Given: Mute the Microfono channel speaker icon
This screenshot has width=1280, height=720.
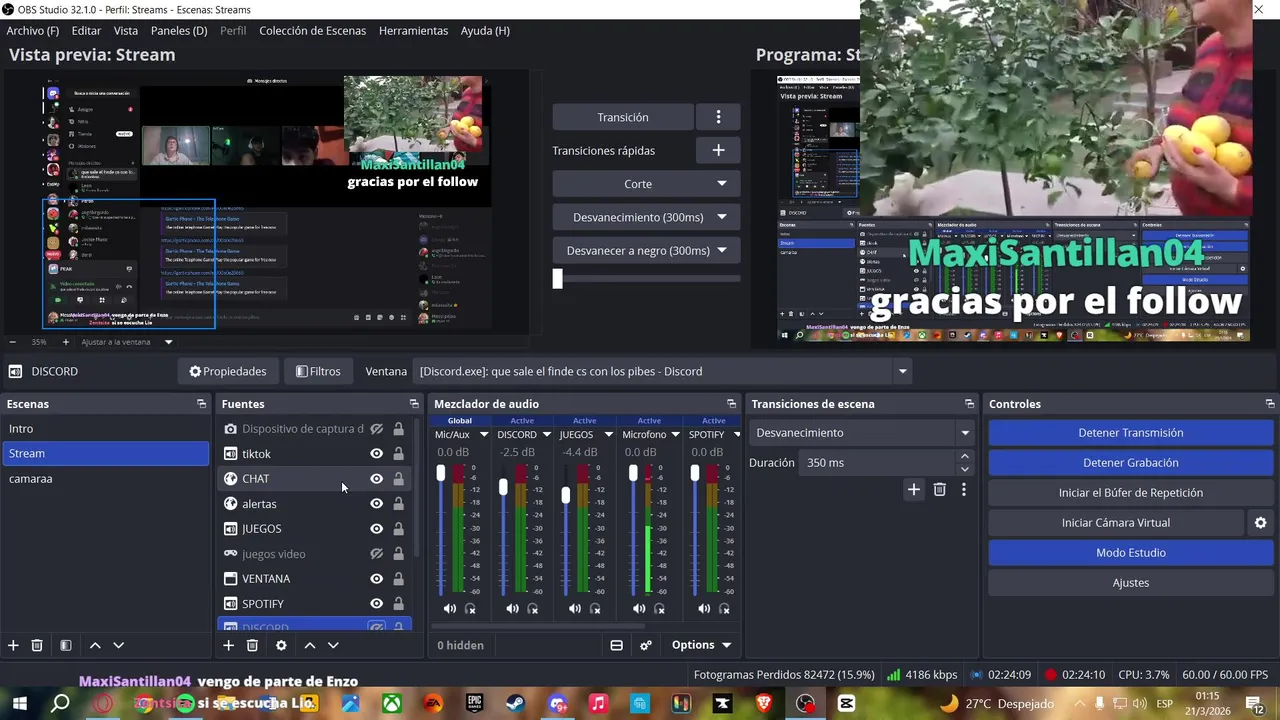Looking at the screenshot, I should point(639,608).
